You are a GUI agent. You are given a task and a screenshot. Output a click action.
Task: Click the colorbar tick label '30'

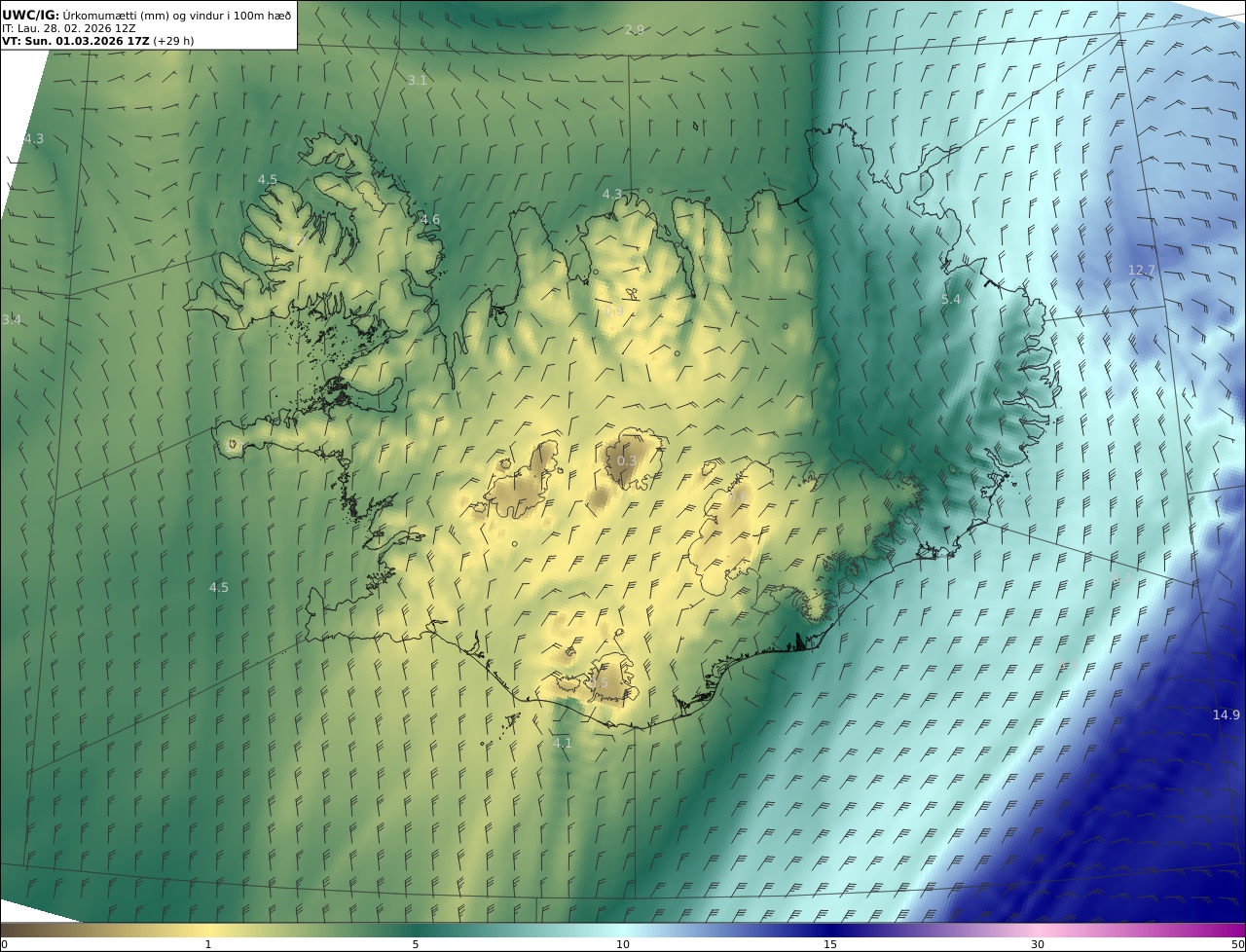1038,944
